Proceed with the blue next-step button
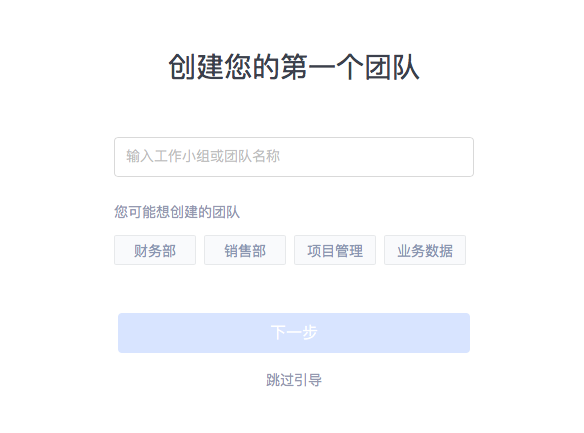The width and height of the screenshot is (584, 433). coord(294,333)
